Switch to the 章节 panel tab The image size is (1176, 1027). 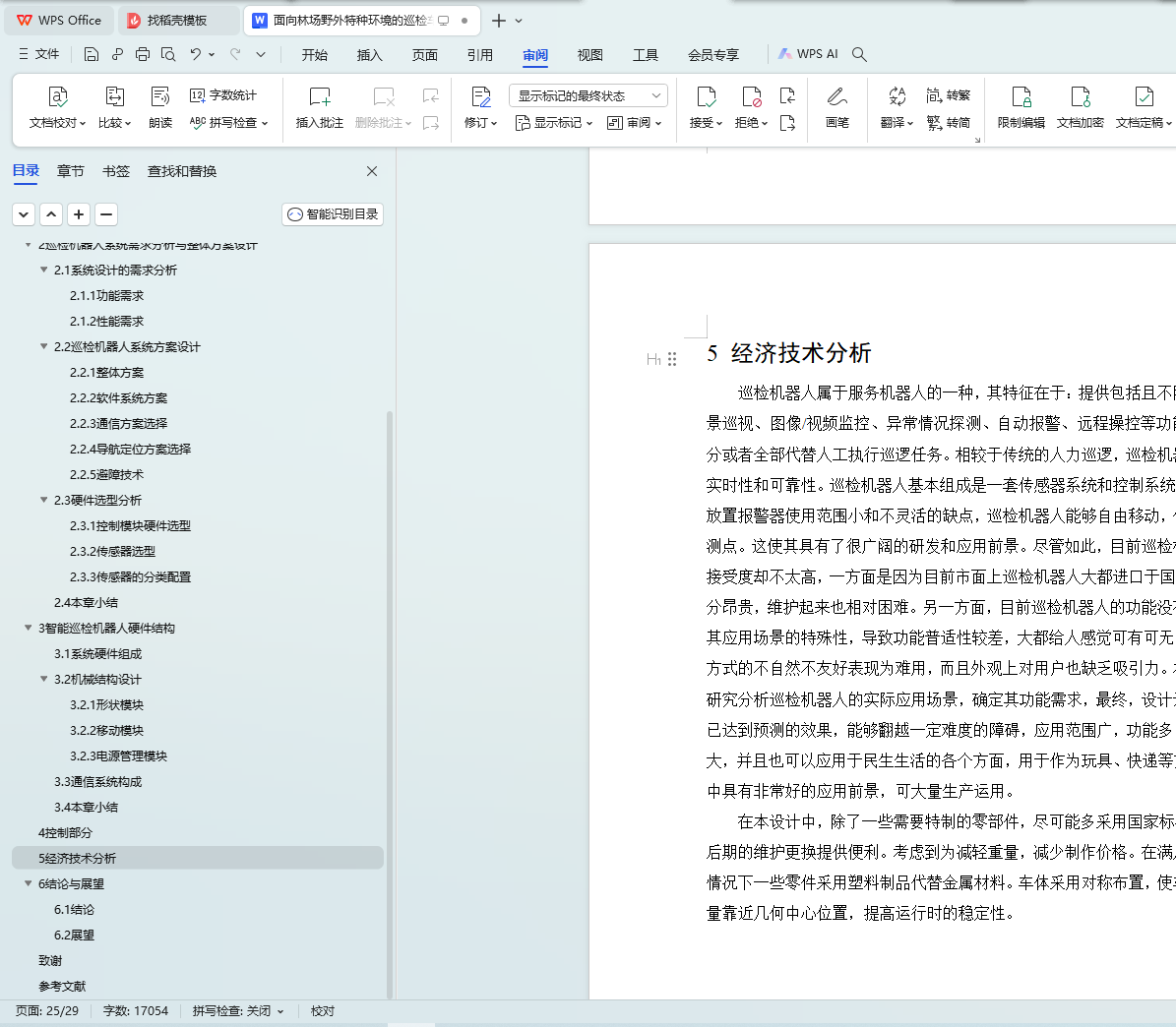pyautogui.click(x=71, y=172)
